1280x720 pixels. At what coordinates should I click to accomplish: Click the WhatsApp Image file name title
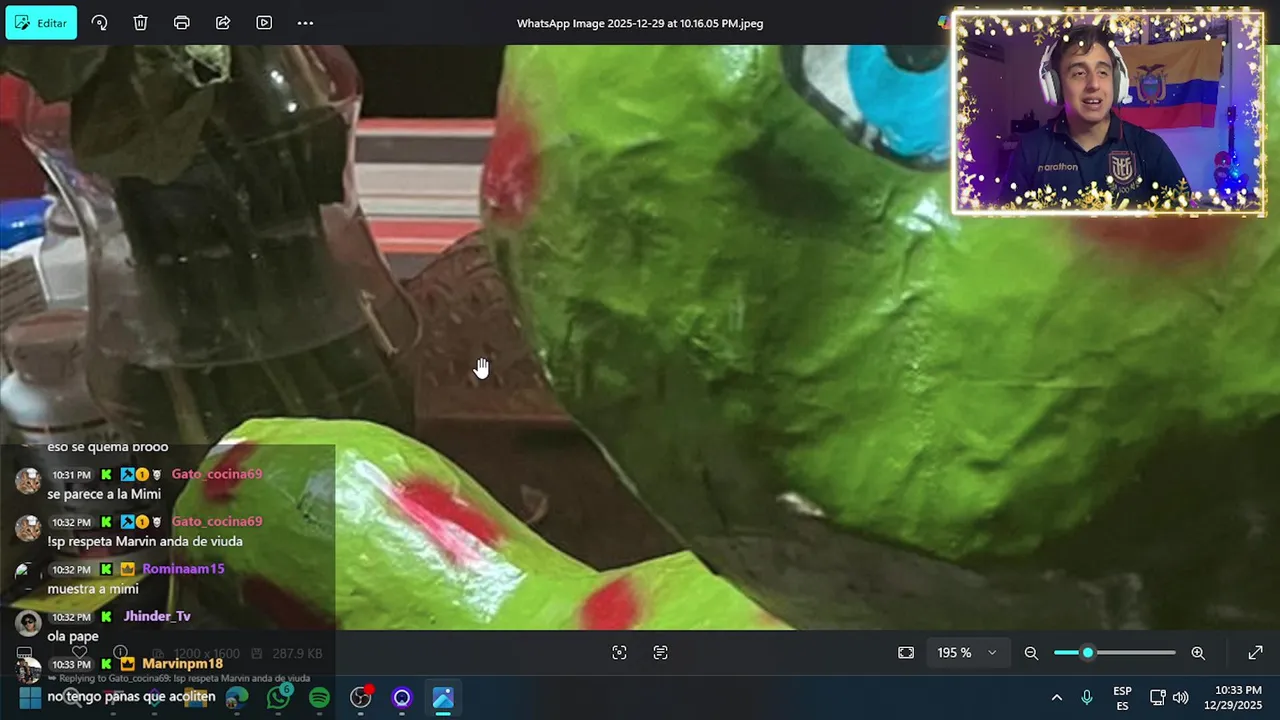(640, 23)
